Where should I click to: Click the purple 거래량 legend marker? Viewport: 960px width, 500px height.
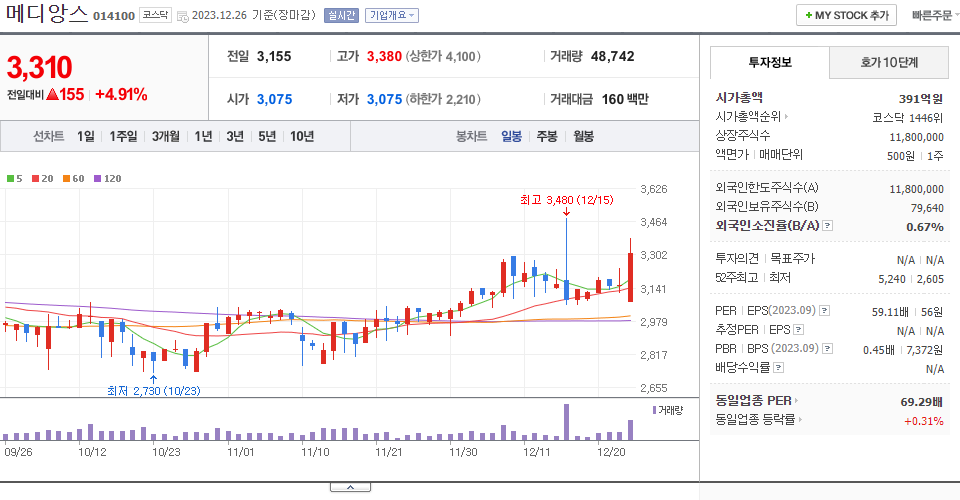(x=654, y=410)
